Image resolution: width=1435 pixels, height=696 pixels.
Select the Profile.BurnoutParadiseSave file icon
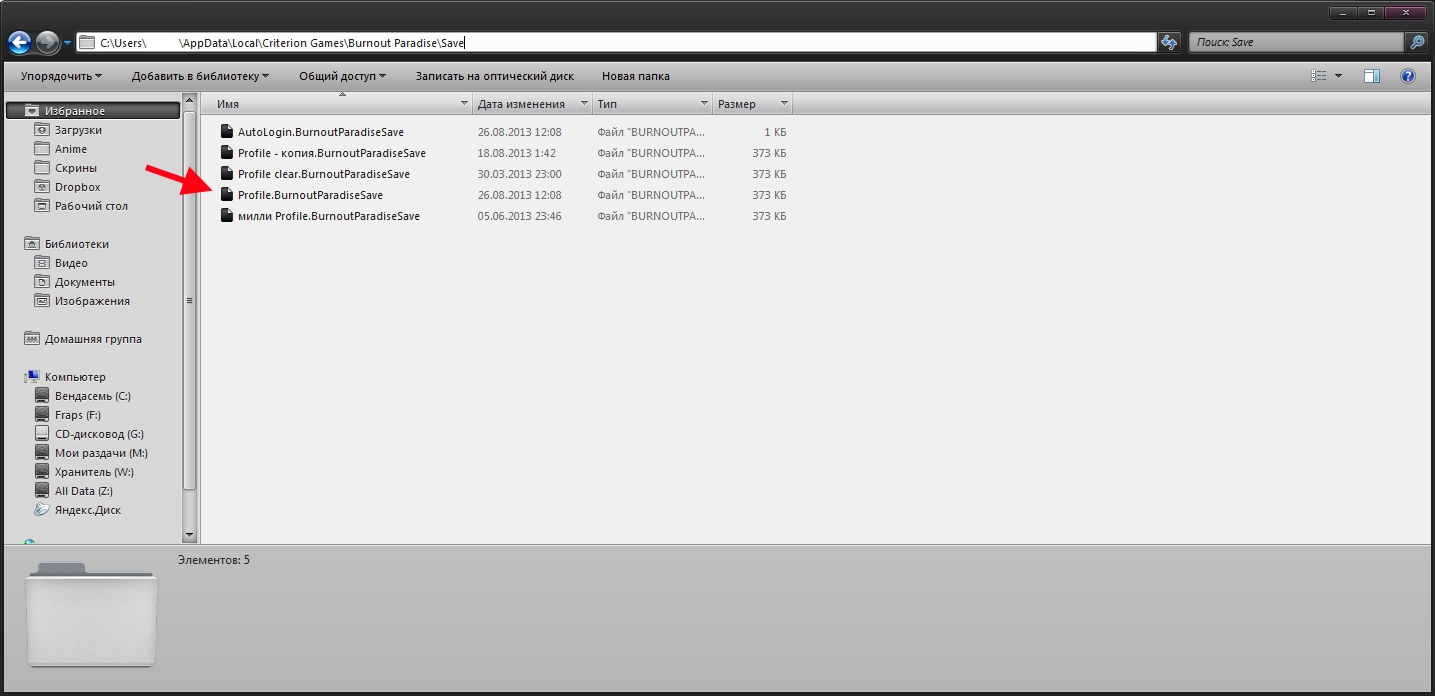pyautogui.click(x=227, y=195)
